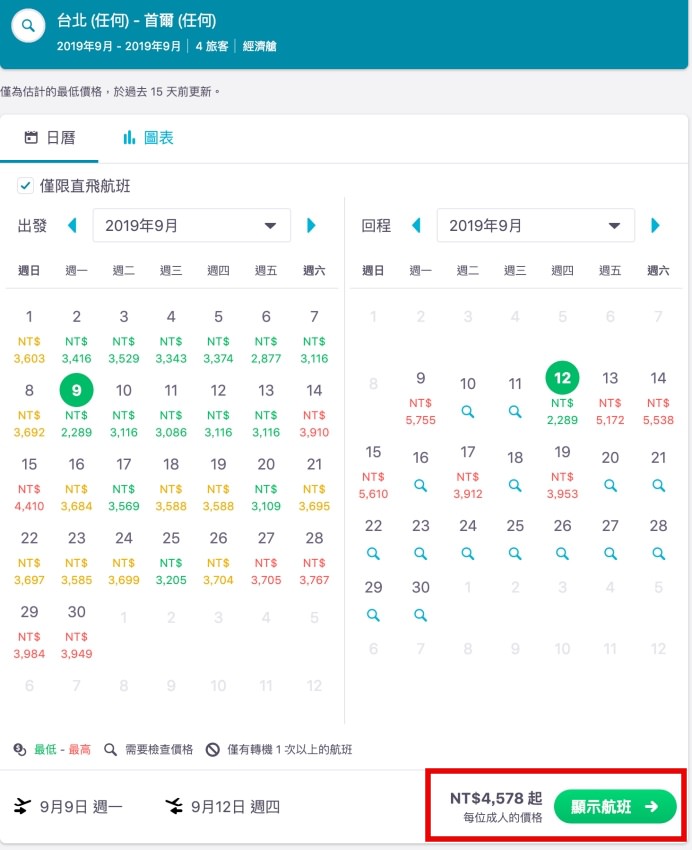Check price for return date 10
Screen dimensions: 692x850
click(x=468, y=412)
